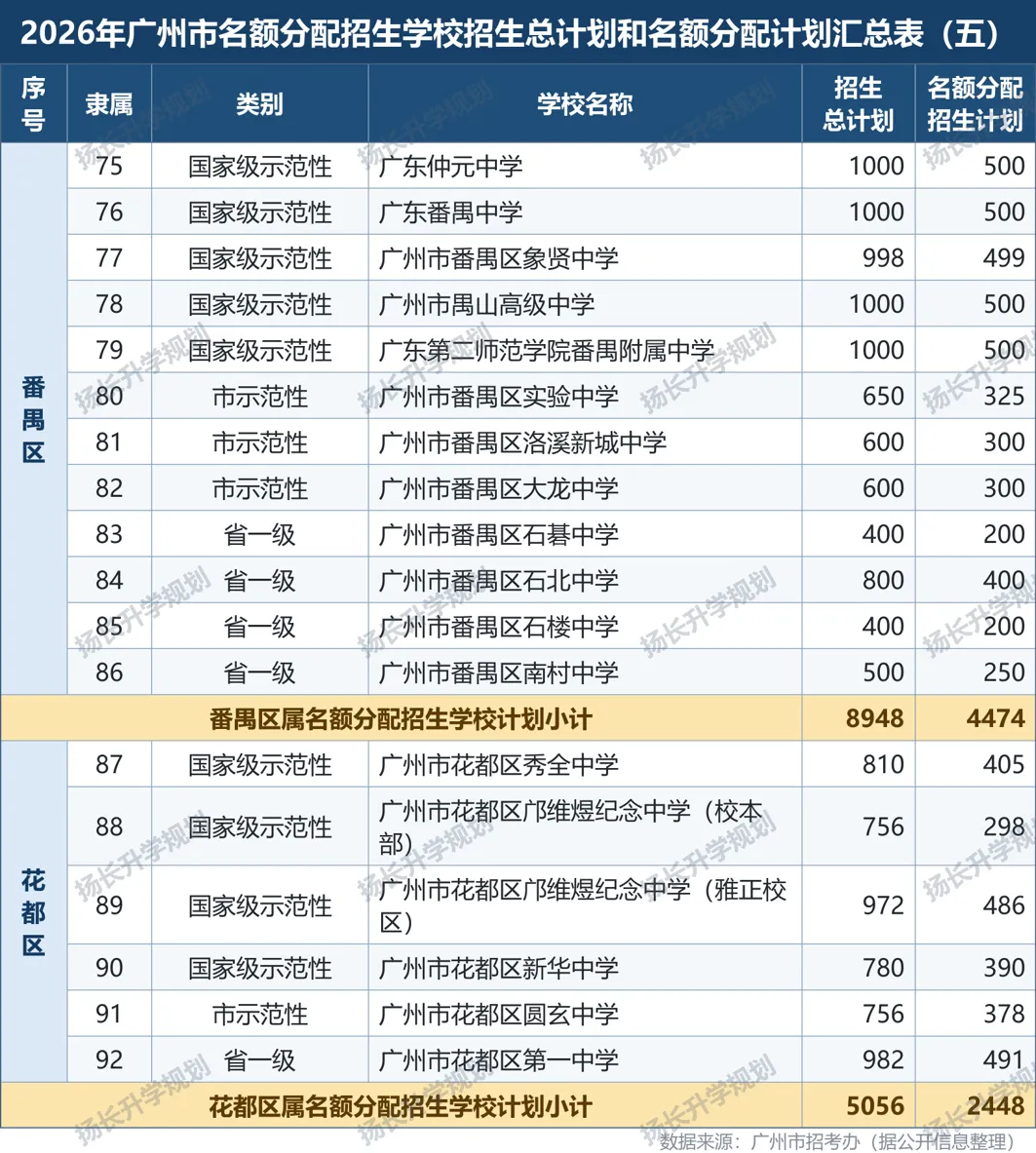
Task: Click subtotal value 8948
Action: pos(874,718)
